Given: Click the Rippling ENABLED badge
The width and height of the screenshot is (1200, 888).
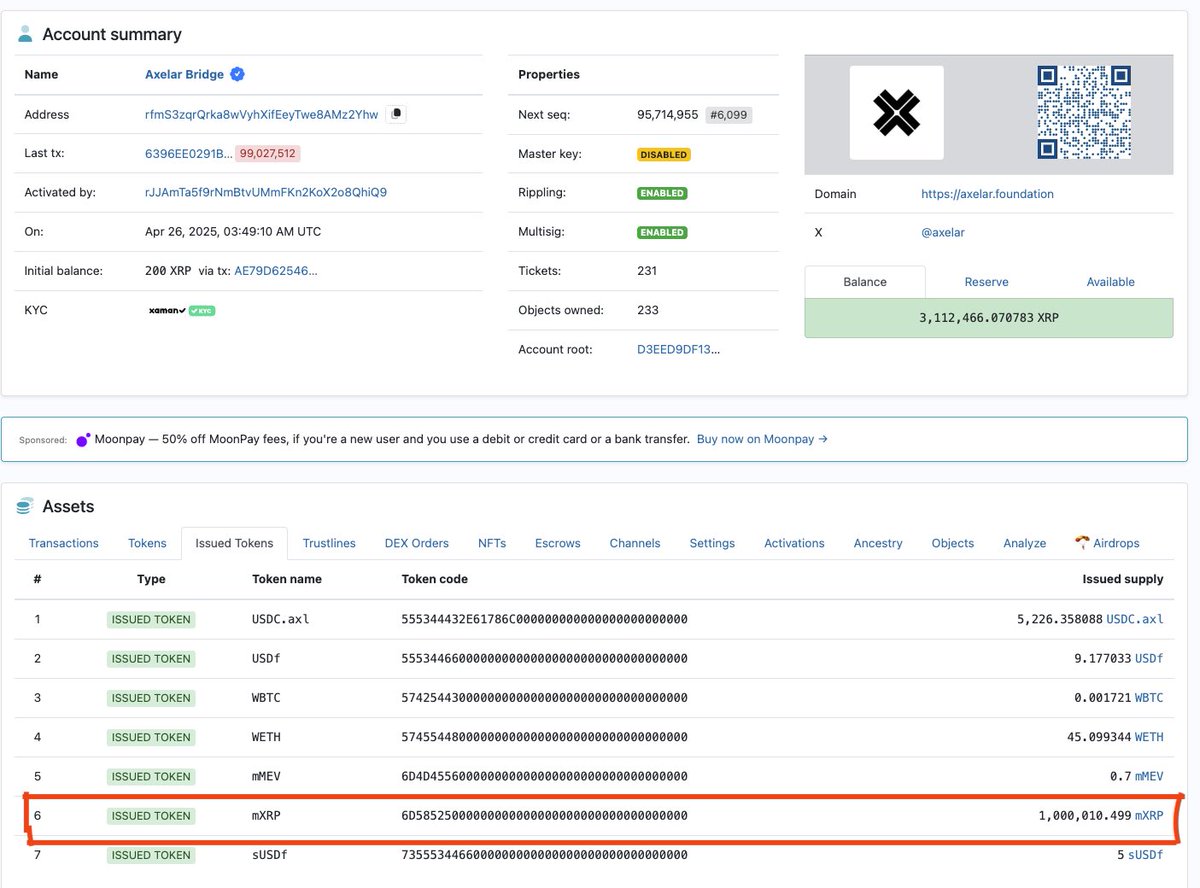Looking at the screenshot, I should pyautogui.click(x=662, y=193).
